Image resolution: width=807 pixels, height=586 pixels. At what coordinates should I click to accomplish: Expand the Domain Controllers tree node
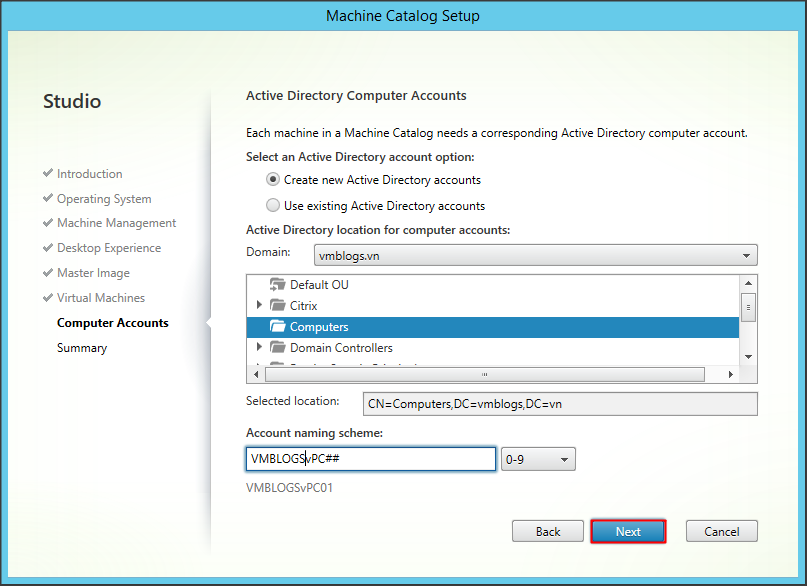260,348
